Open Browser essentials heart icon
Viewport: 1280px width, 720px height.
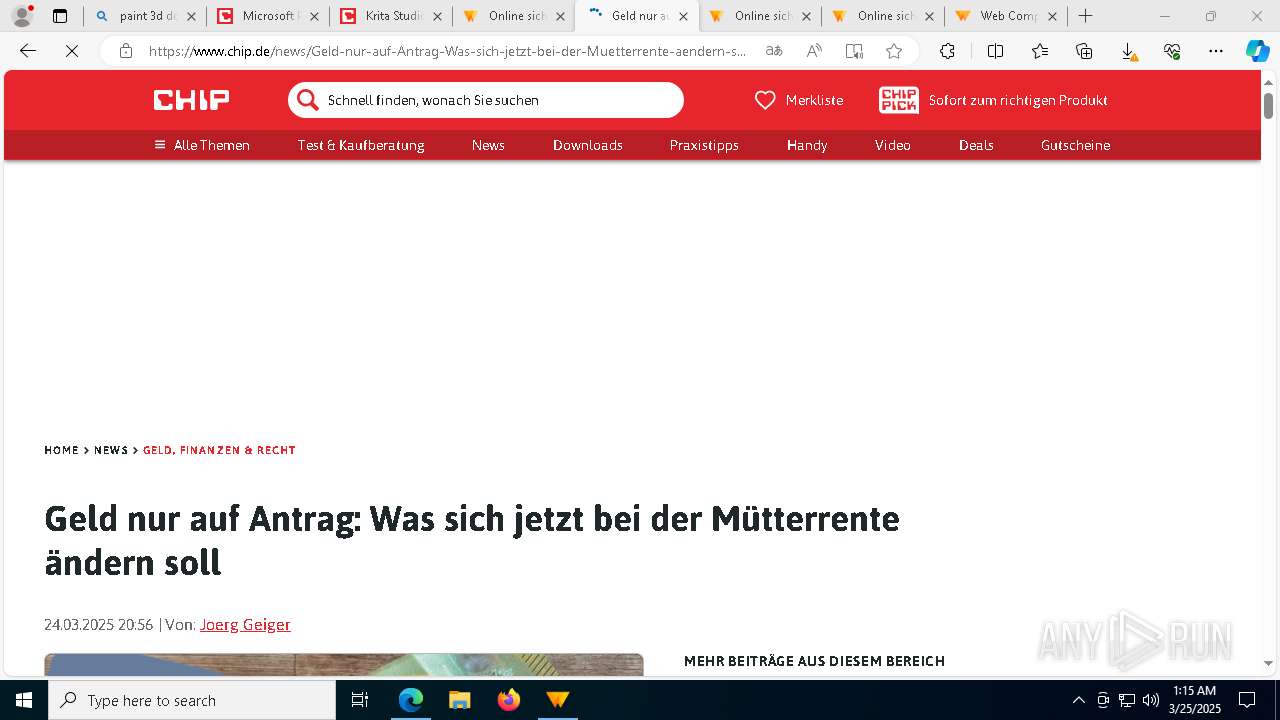1172,51
